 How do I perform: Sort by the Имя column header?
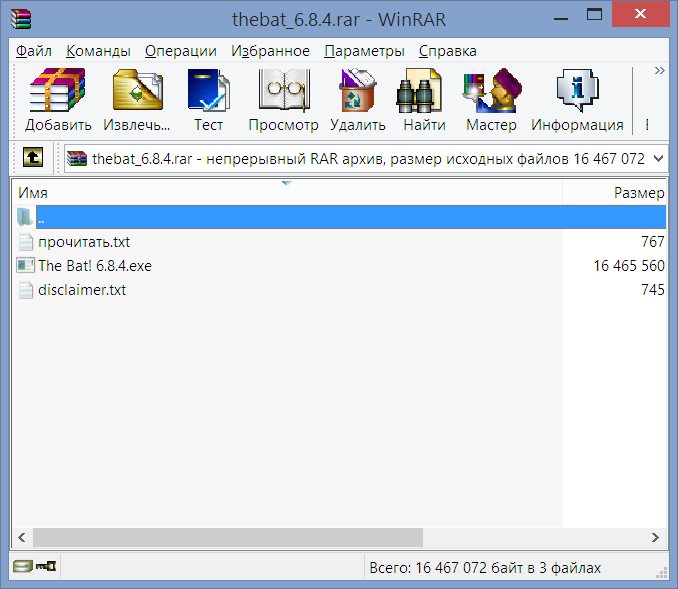[x=287, y=193]
